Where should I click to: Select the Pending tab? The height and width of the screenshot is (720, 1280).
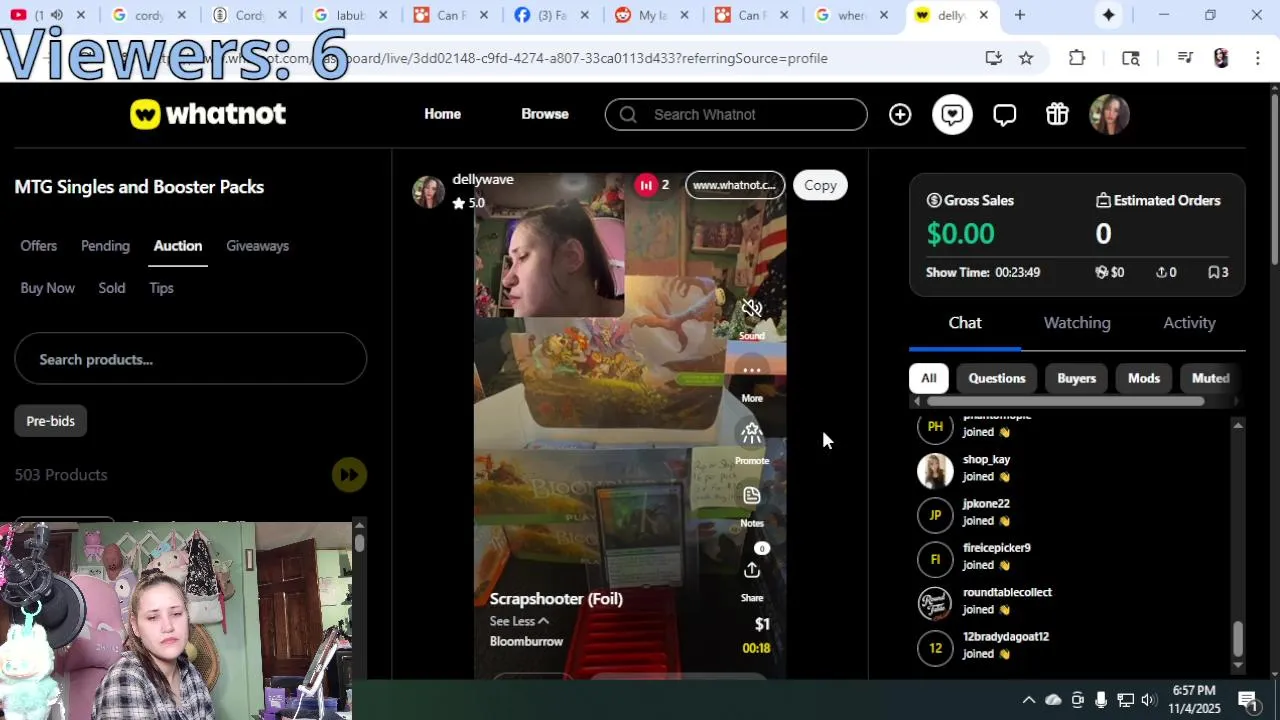tap(105, 246)
